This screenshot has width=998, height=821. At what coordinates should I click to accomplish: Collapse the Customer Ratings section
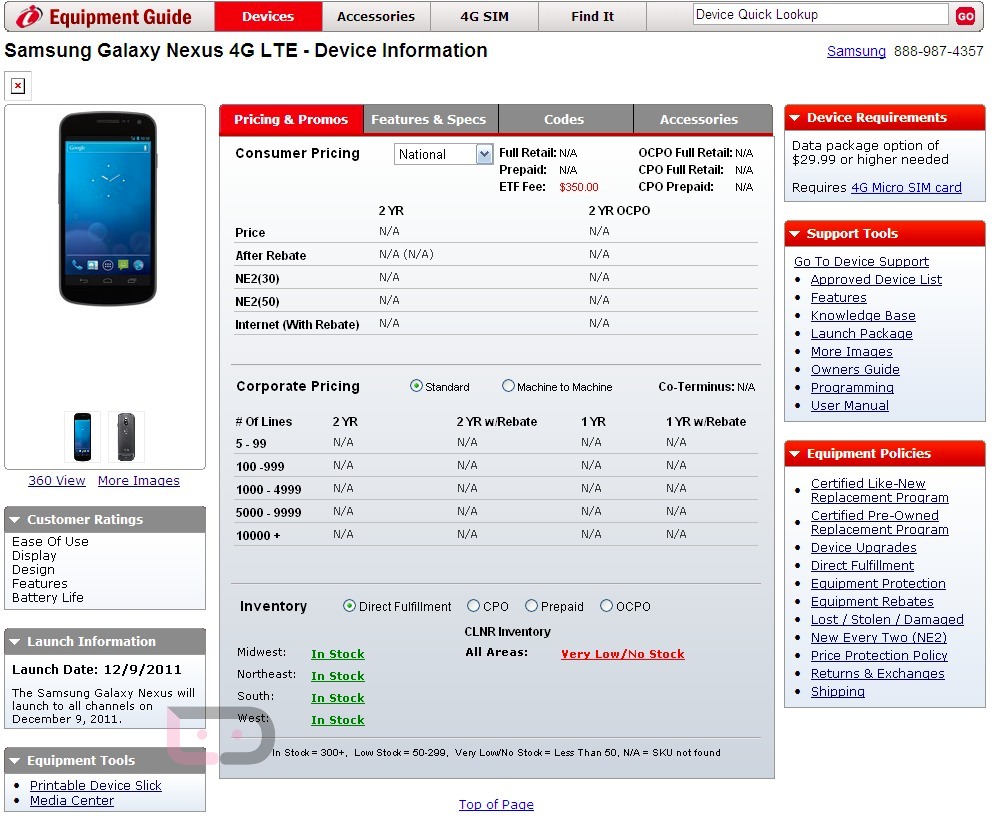(15, 520)
